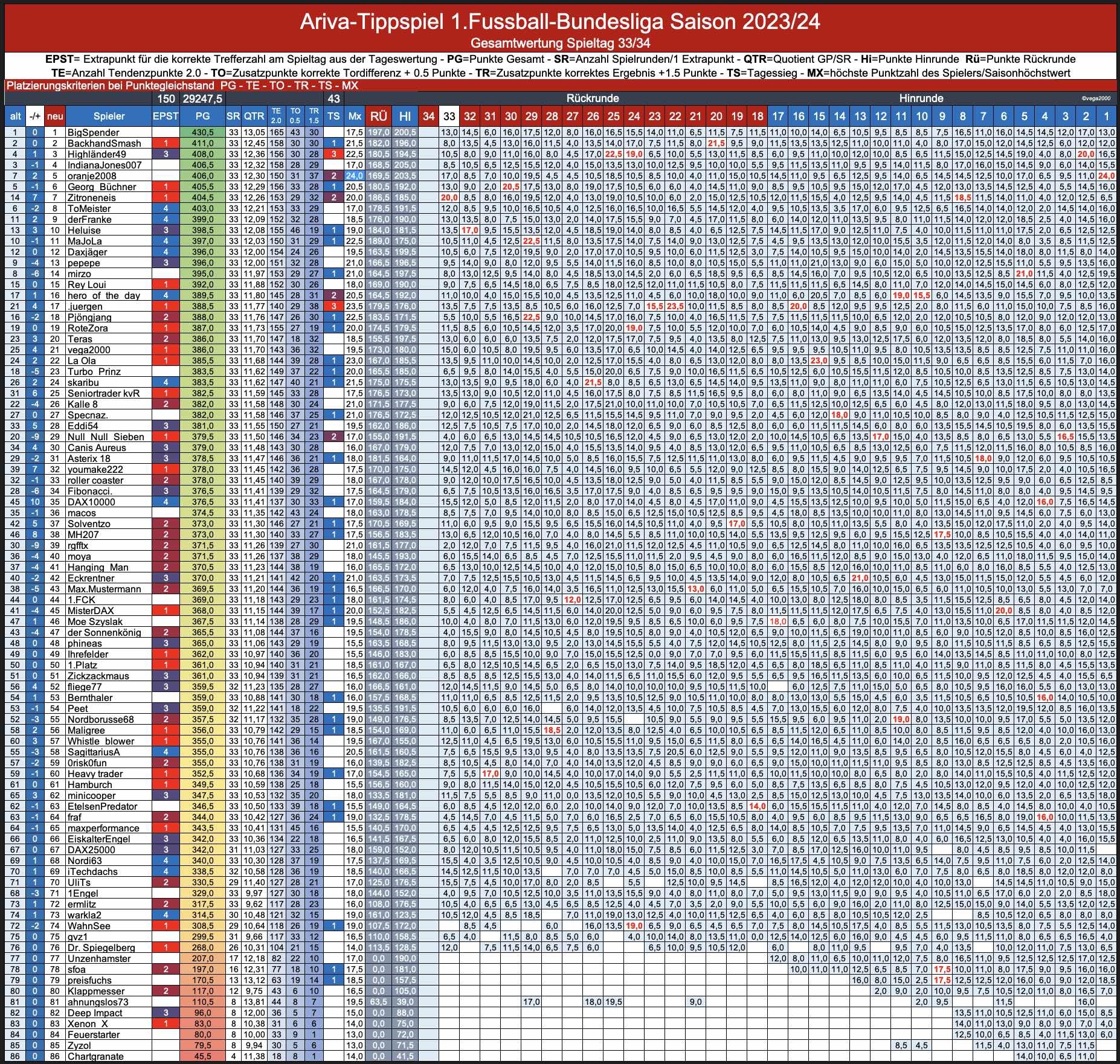Click player name Hanging_Man
The image size is (1120, 1064).
point(98,567)
